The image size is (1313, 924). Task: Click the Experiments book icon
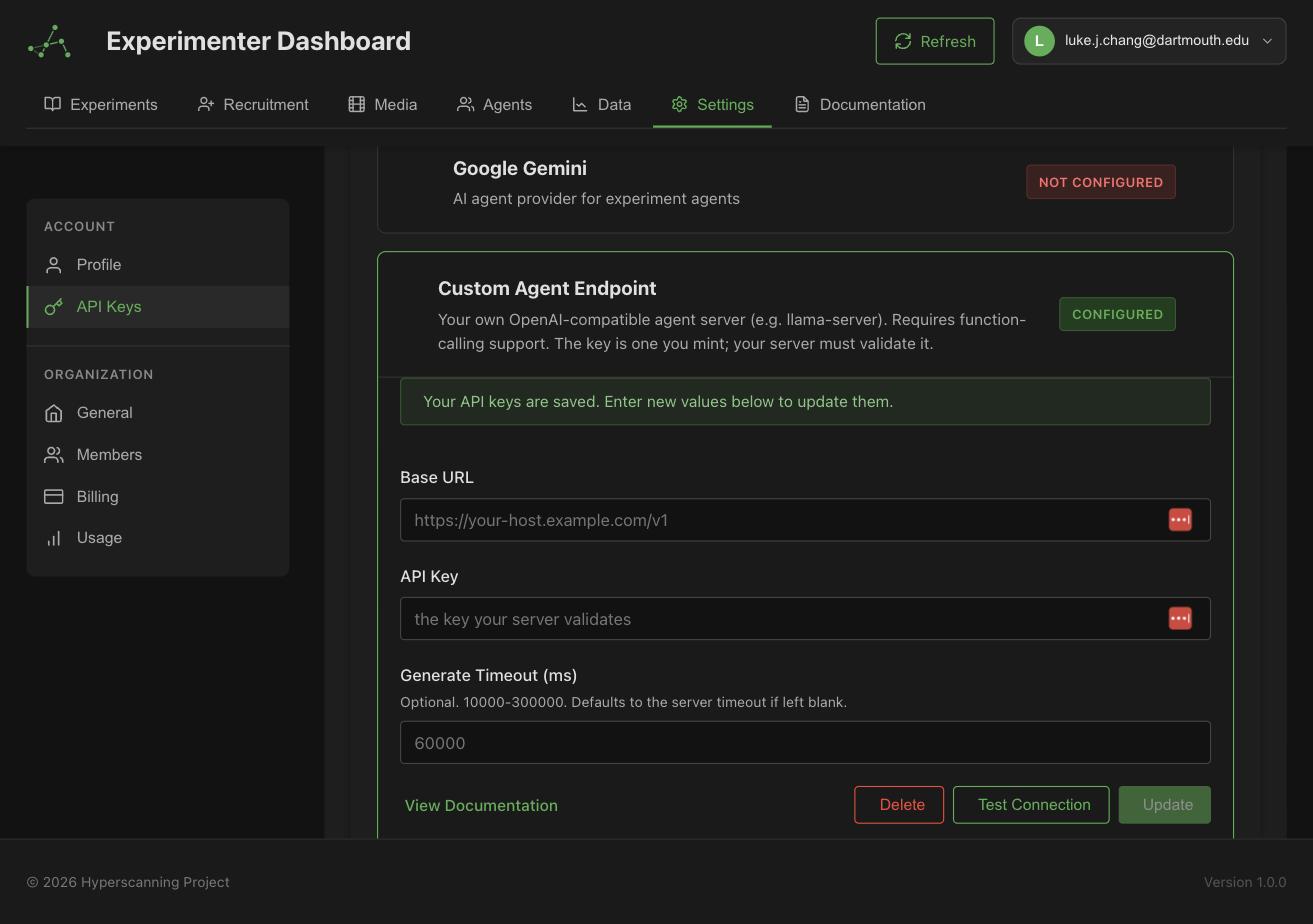[53, 104]
